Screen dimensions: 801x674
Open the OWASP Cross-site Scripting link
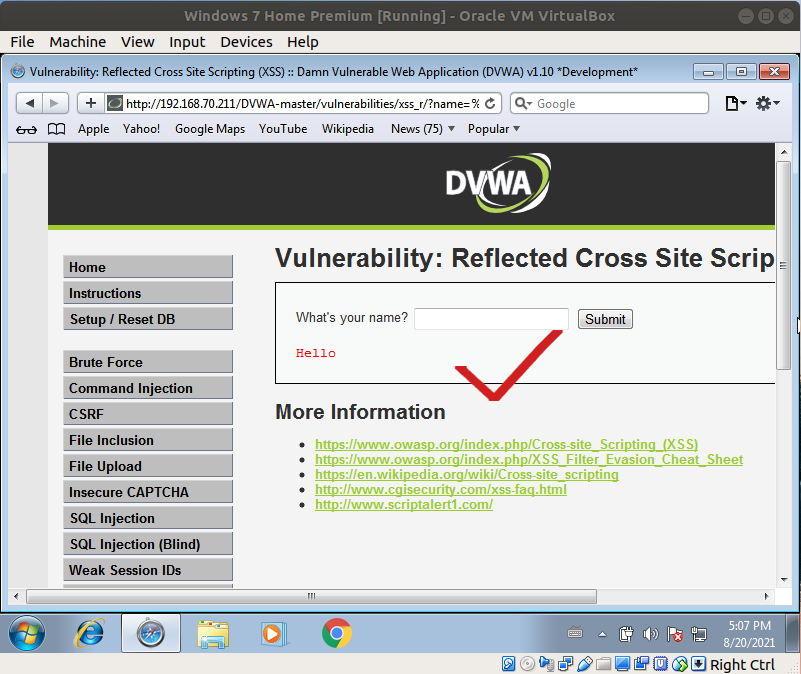click(x=506, y=444)
